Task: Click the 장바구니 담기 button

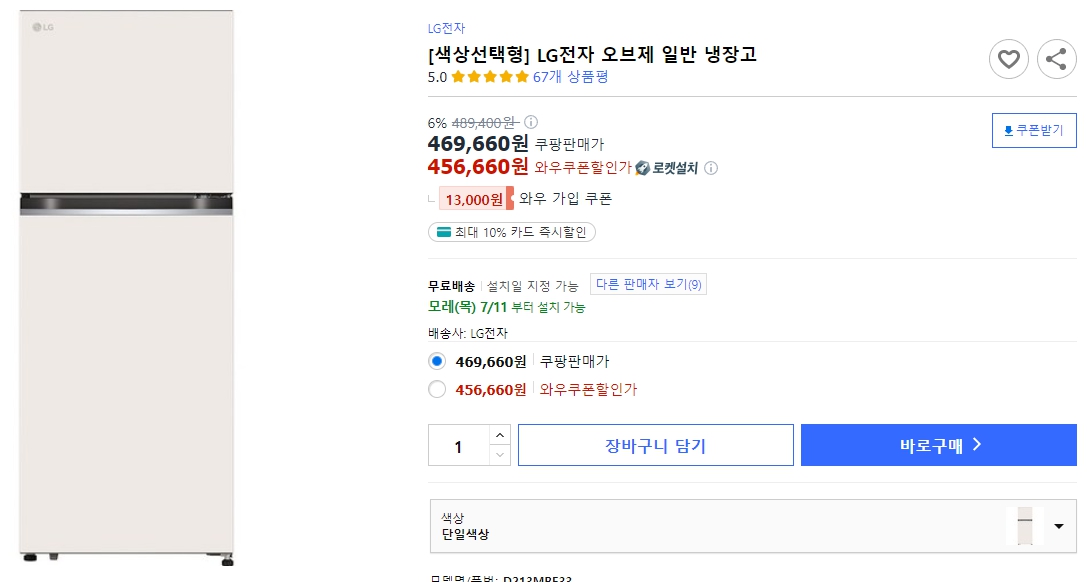Action: coord(655,445)
